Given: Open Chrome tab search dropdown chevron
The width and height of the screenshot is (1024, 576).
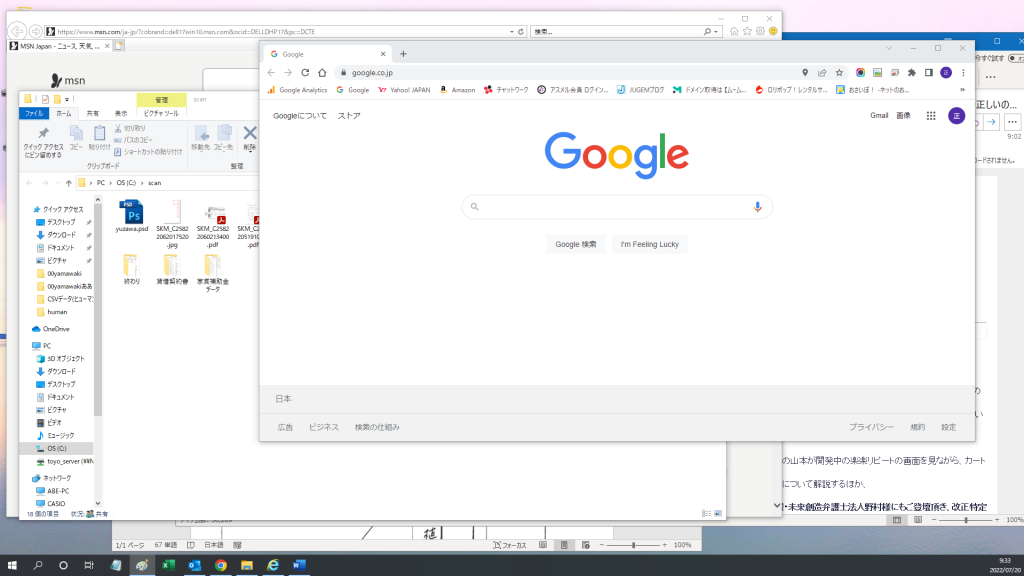Looking at the screenshot, I should (x=889, y=48).
